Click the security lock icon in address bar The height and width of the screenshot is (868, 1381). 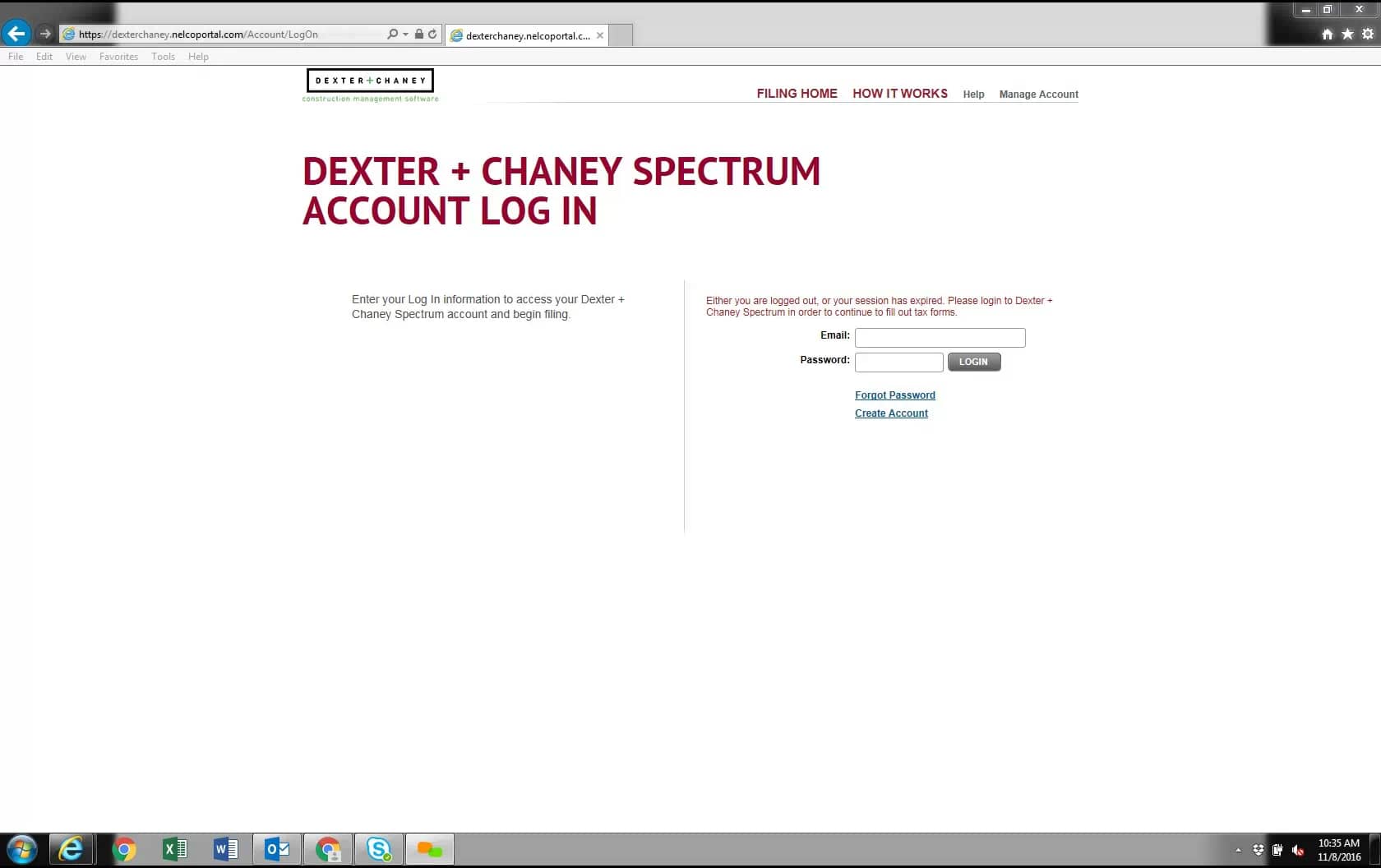coord(418,34)
